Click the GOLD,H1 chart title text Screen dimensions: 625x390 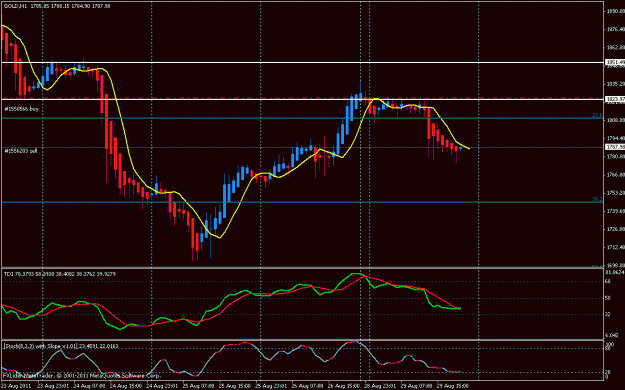pyautogui.click(x=57, y=6)
